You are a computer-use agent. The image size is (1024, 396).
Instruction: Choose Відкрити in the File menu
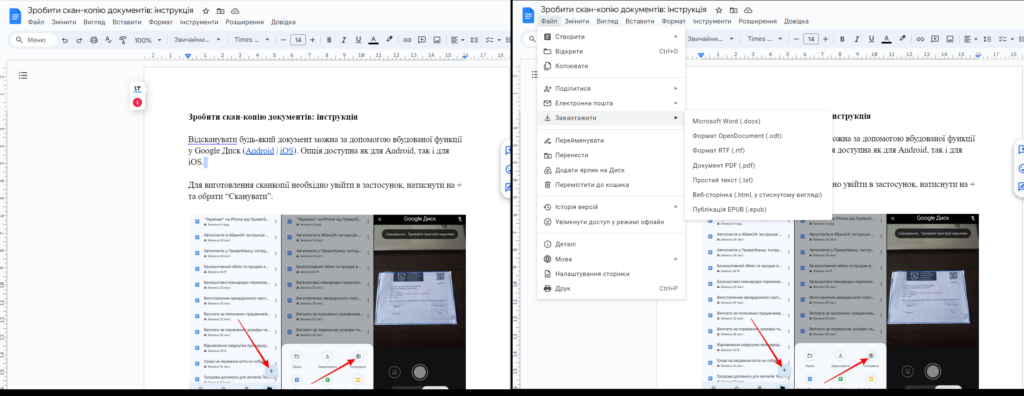pyautogui.click(x=611, y=51)
